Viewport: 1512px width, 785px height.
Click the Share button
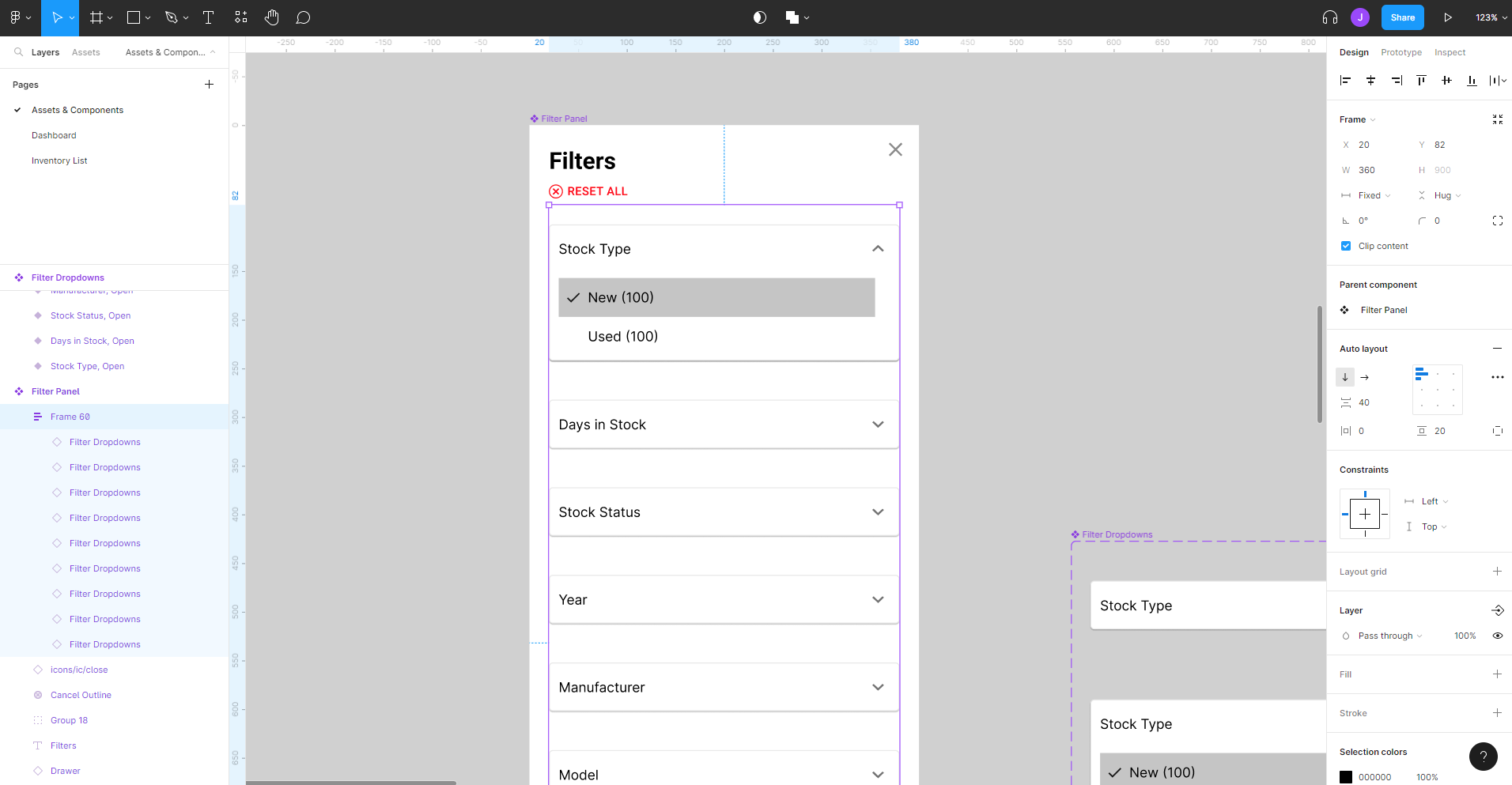click(1402, 17)
